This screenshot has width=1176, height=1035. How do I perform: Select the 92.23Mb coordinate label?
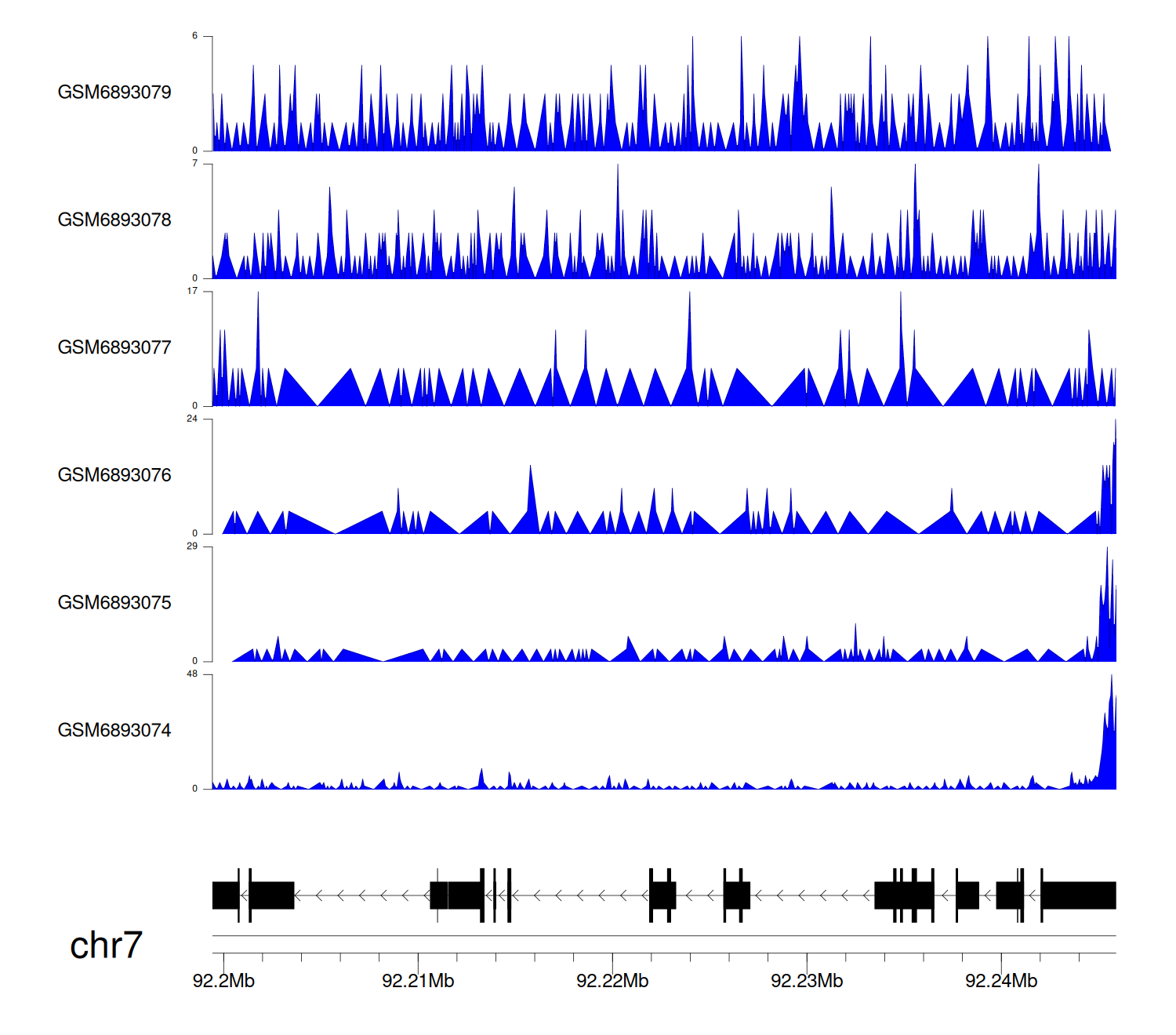tap(807, 981)
